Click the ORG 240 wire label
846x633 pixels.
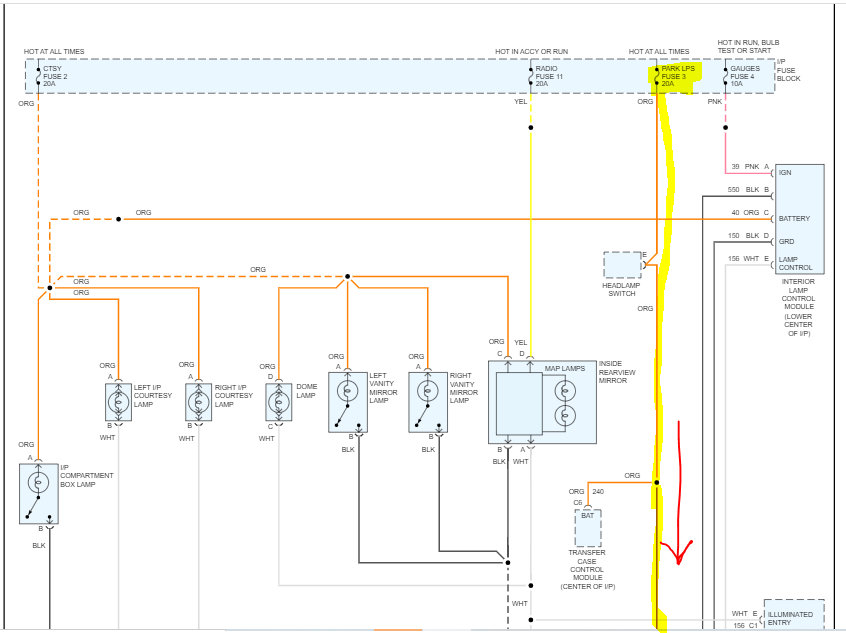click(586, 492)
